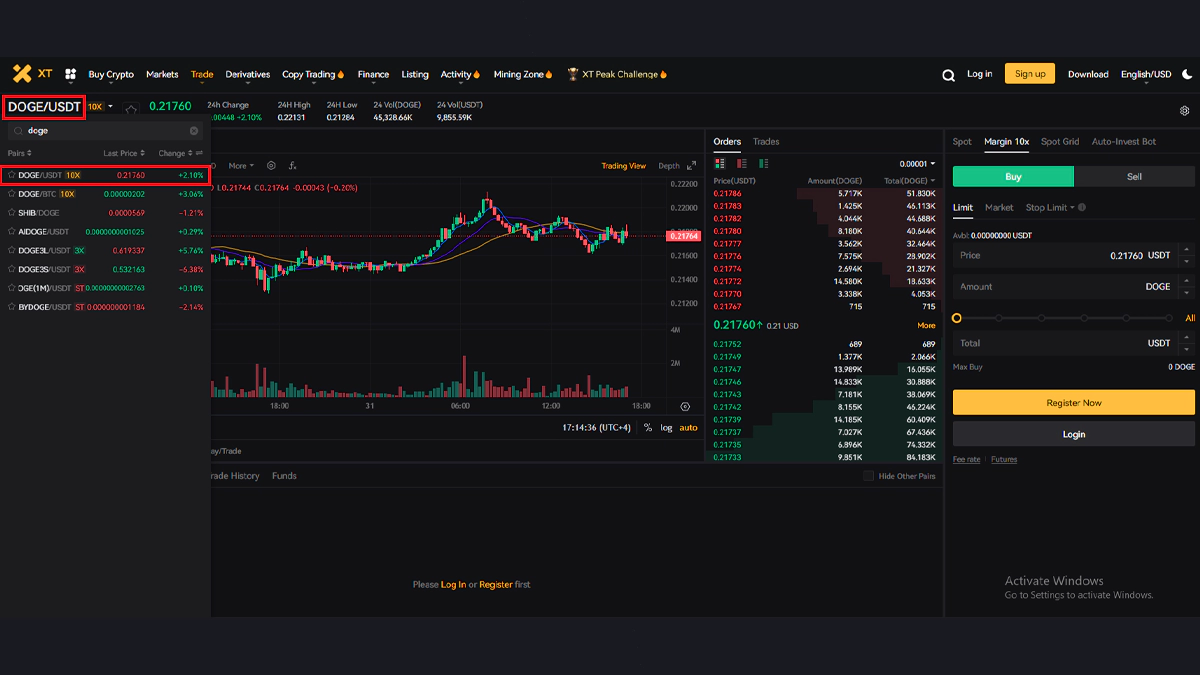The width and height of the screenshot is (1200, 675).
Task: Check the Hide Other Pairs box
Action: coord(868,476)
